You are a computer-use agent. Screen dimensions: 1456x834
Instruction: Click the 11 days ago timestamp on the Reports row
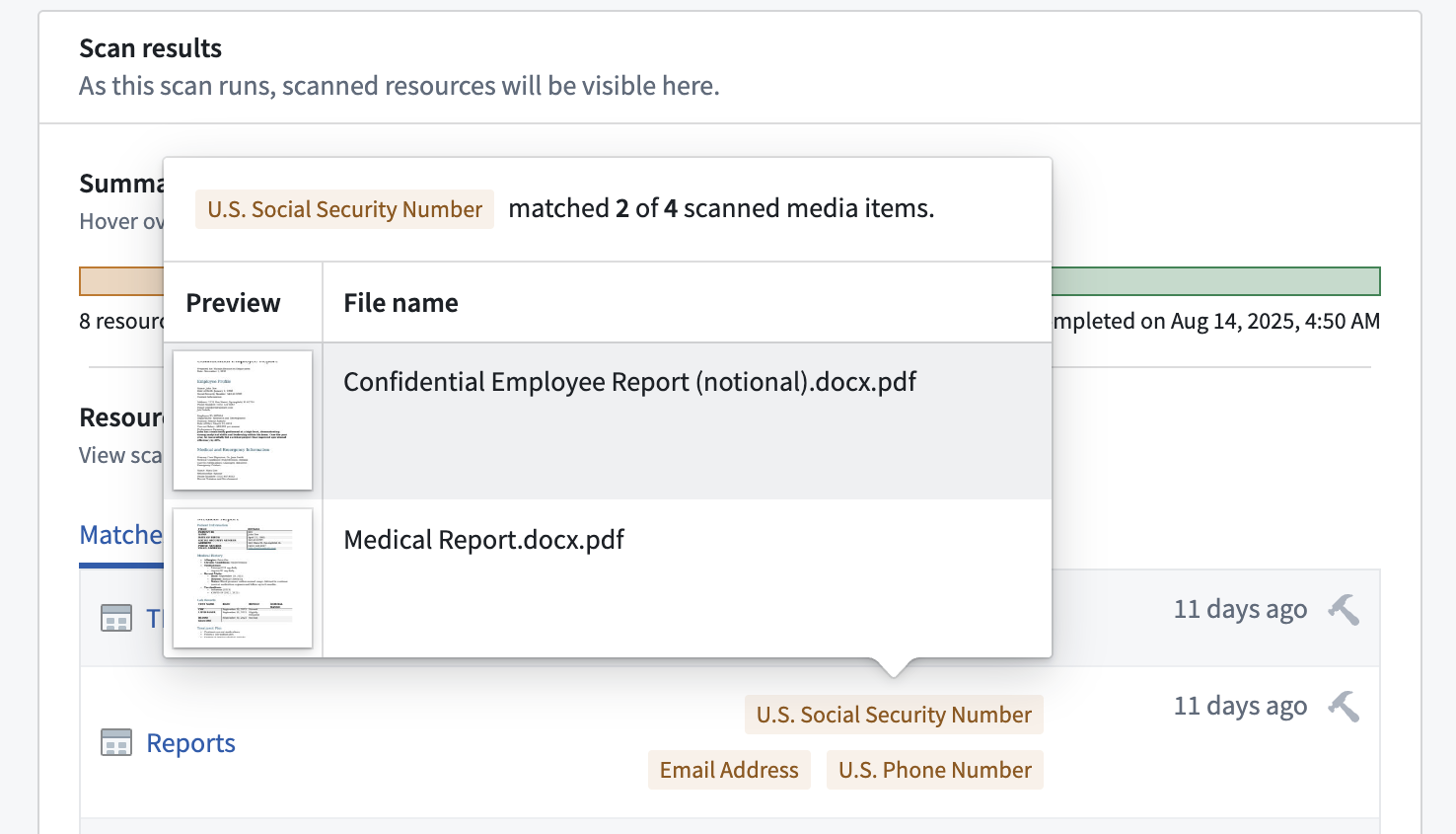(x=1240, y=706)
